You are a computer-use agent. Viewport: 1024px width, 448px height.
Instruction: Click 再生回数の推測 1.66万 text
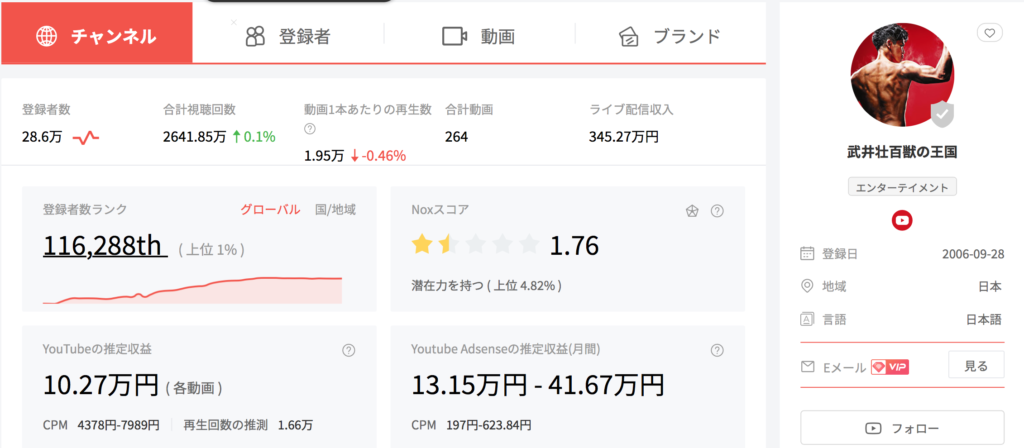248,425
